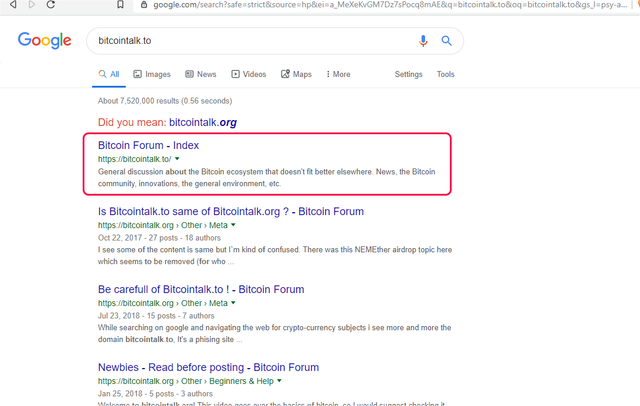Click the browser forward arrow icon
Image resolution: width=640 pixels, height=406 pixels.
31,4
